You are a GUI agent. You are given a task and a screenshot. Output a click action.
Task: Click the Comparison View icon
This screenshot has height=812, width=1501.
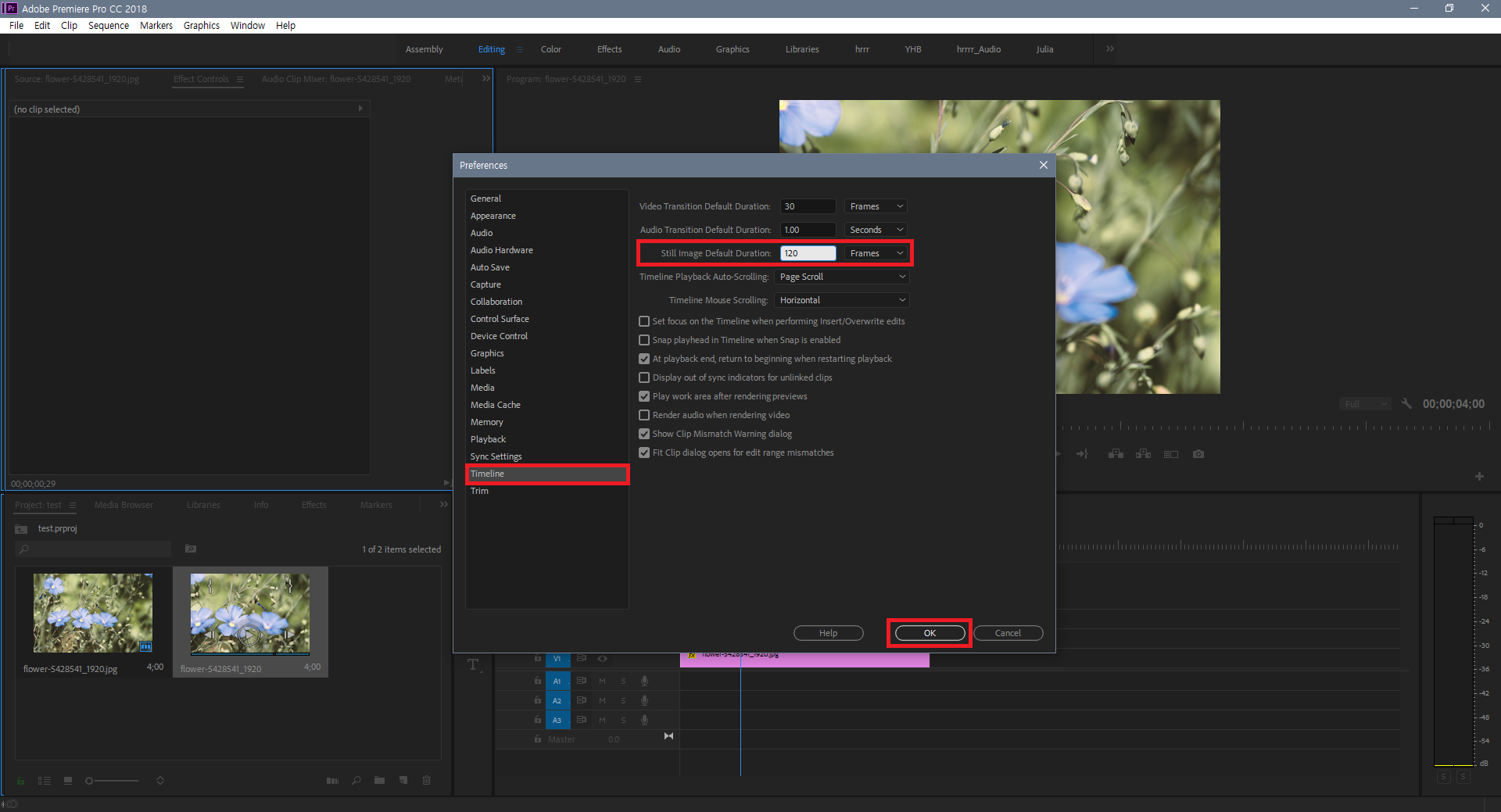1170,454
